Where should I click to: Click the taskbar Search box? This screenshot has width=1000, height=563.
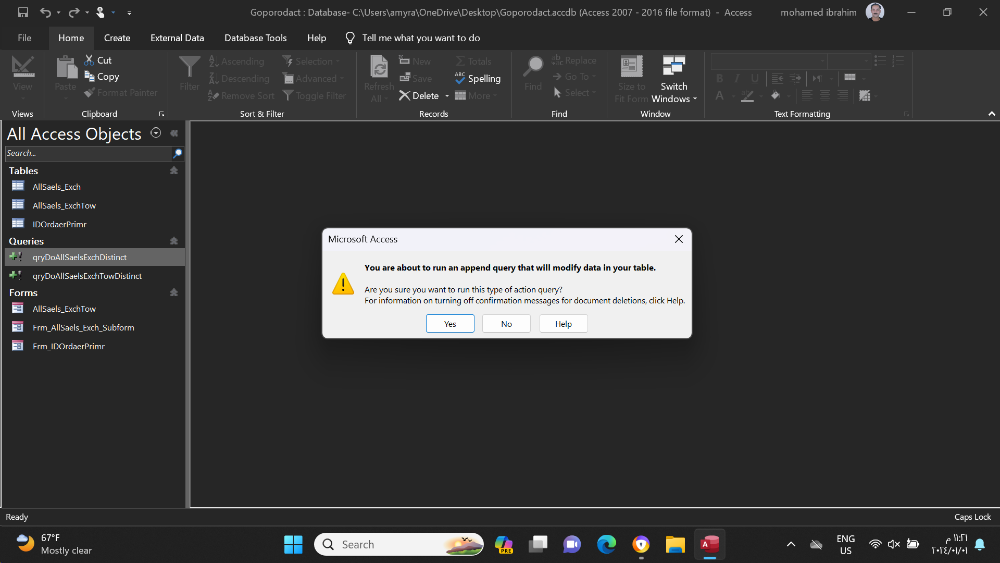pyautogui.click(x=399, y=545)
